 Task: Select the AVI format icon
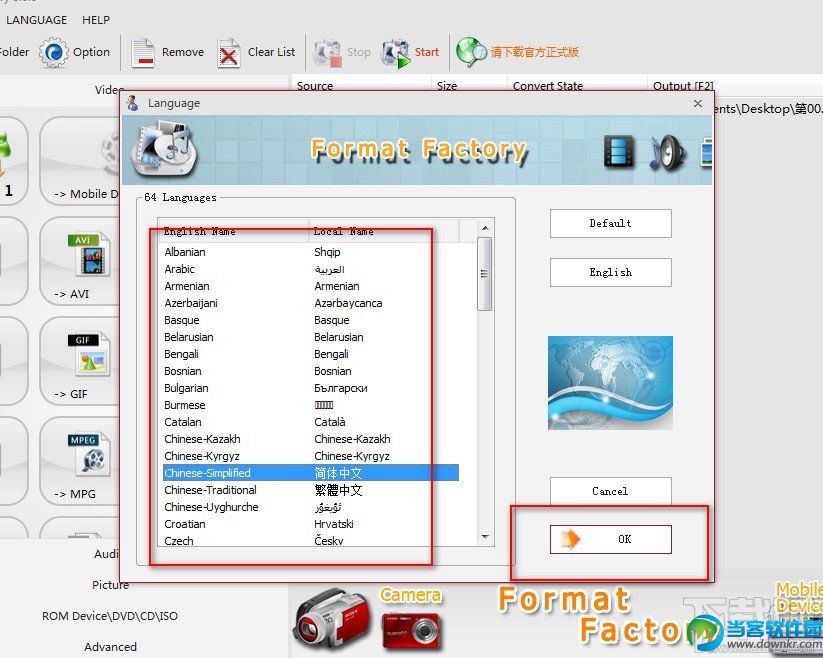[x=90, y=254]
